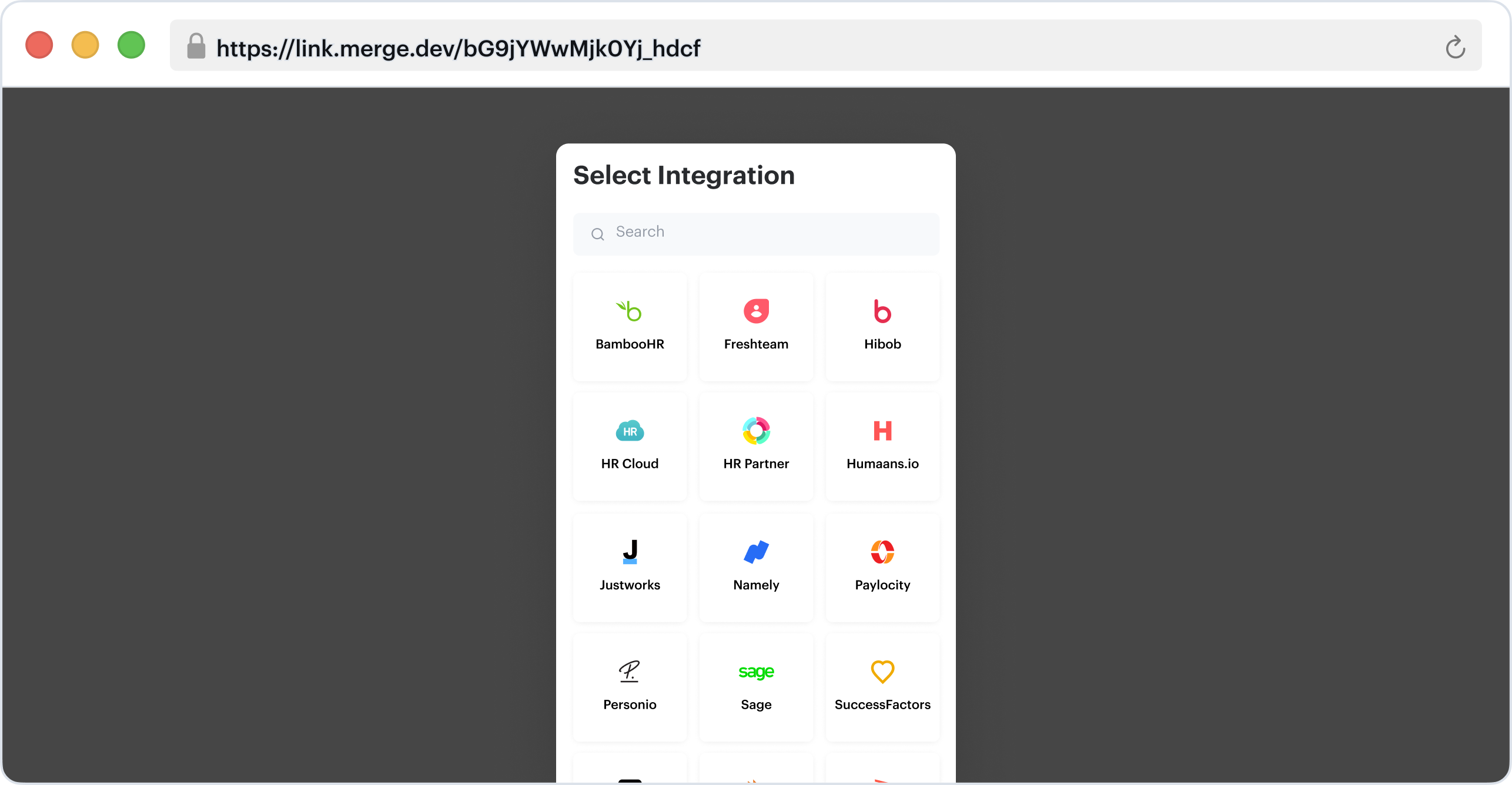
Task: Click the Humaans.io H logo
Action: [x=882, y=431]
